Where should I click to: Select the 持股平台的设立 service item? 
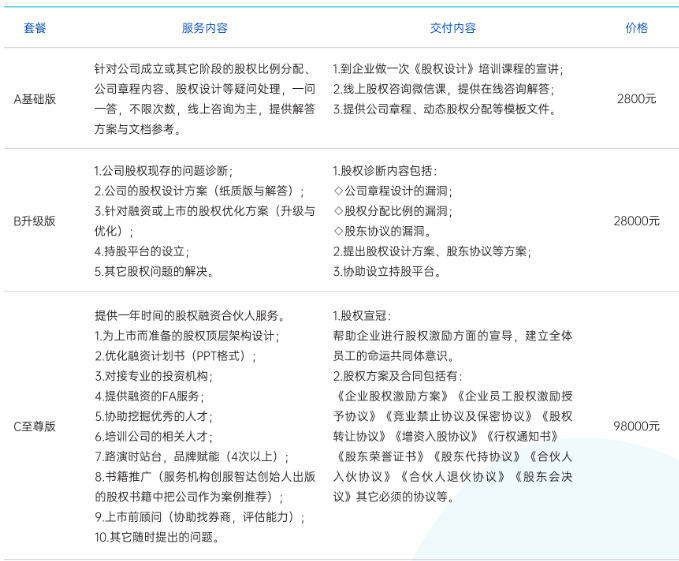coord(141,251)
